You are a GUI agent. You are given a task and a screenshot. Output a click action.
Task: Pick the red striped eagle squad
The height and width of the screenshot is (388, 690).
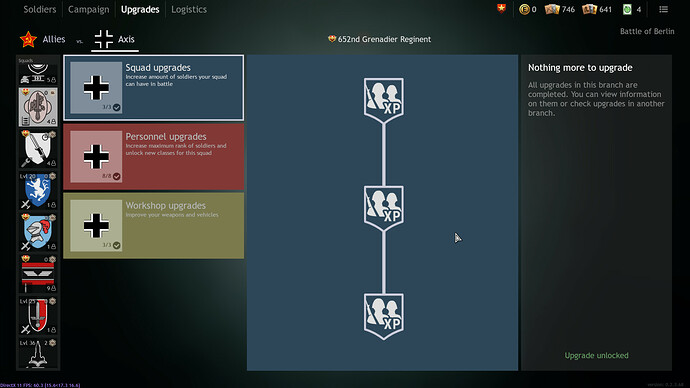coord(38,274)
